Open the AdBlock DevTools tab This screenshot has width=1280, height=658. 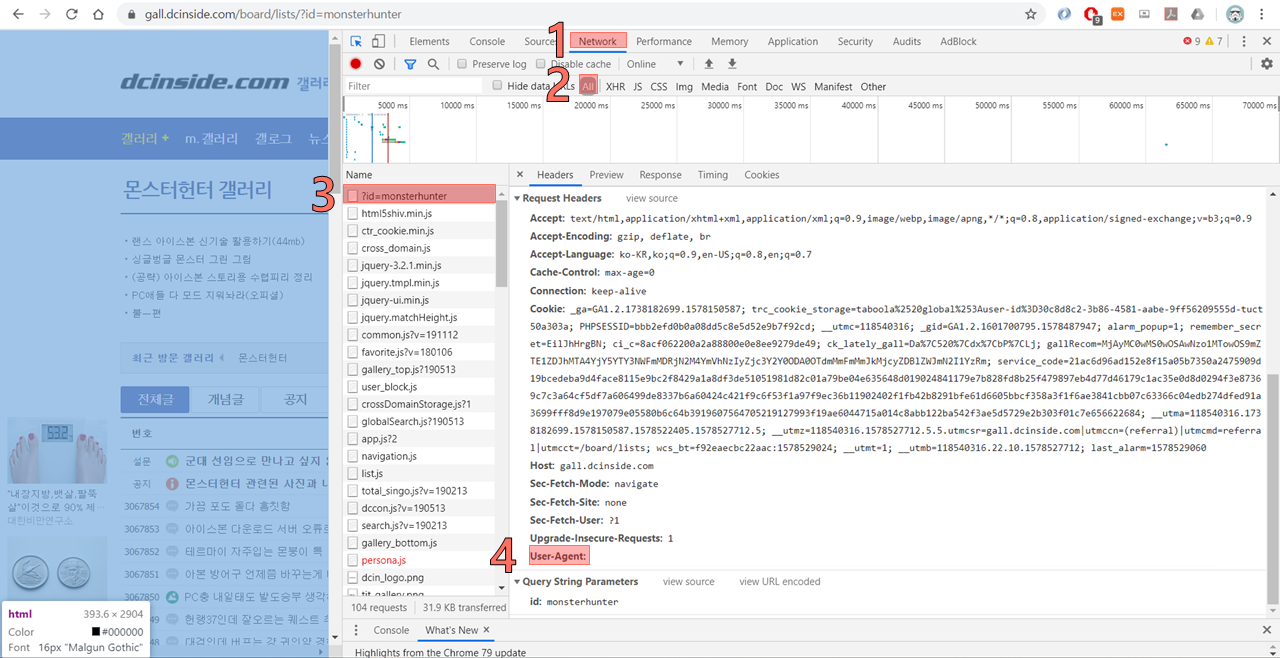[958, 41]
